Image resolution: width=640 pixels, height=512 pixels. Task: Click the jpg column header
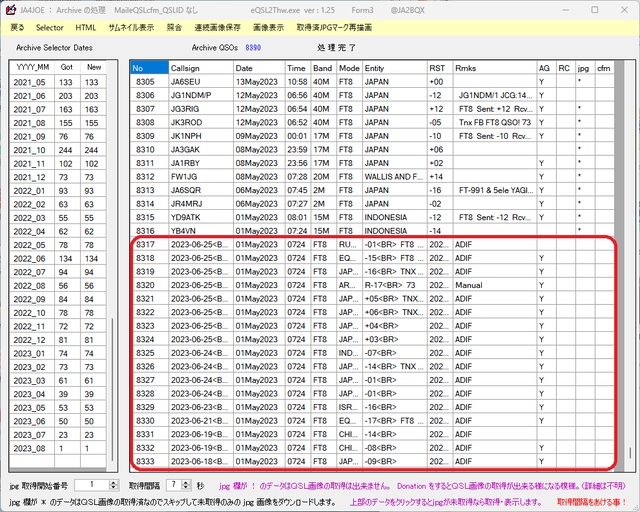[585, 68]
